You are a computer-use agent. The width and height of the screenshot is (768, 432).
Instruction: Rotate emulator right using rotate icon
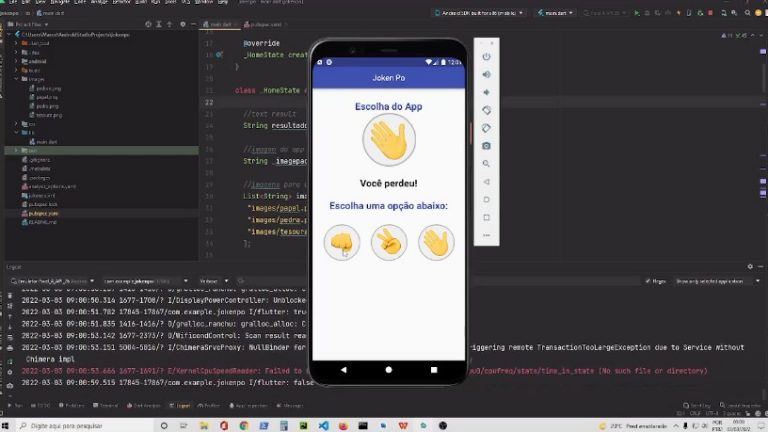486,128
